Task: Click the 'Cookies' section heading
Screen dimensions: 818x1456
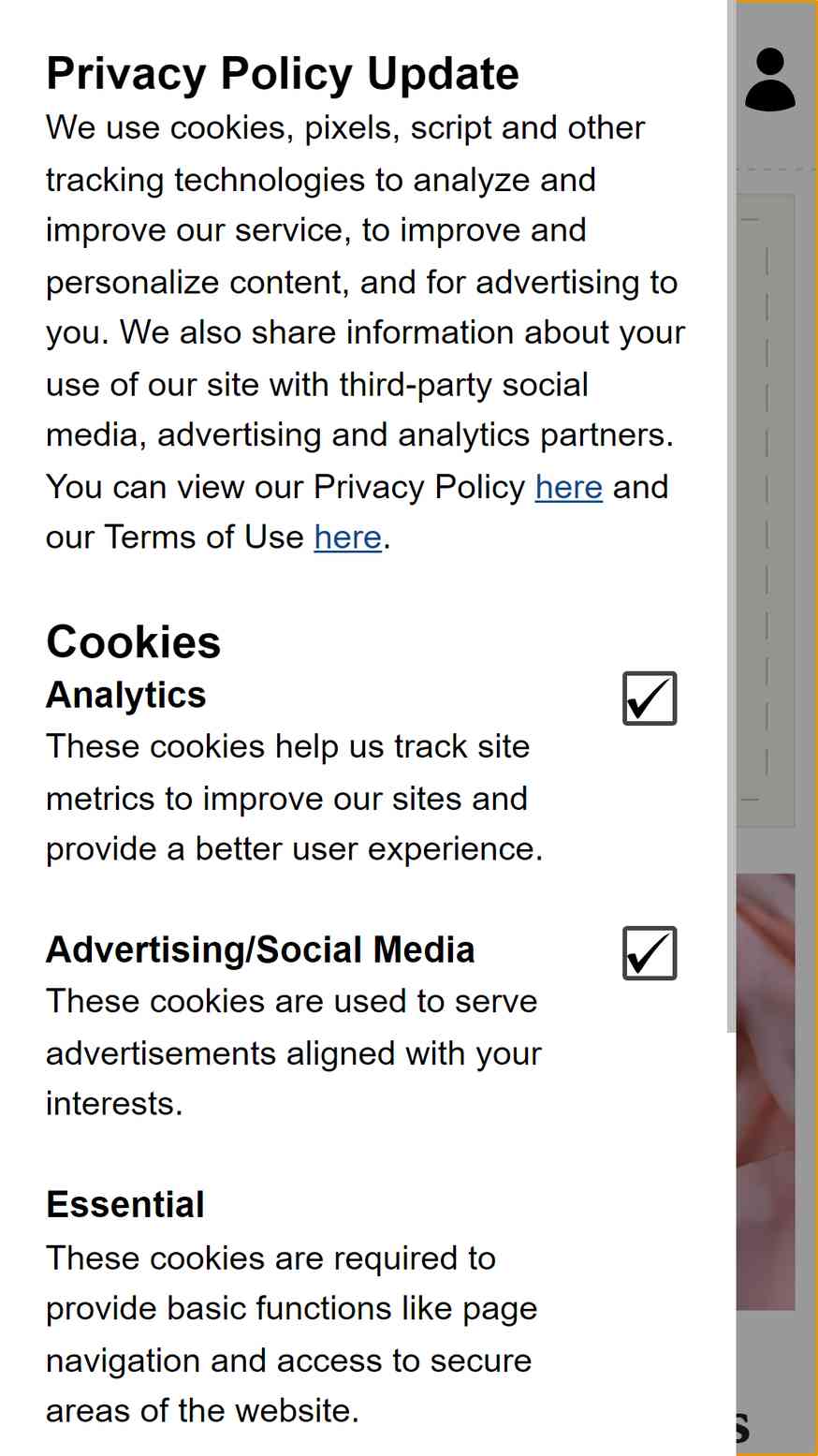Action: [134, 642]
